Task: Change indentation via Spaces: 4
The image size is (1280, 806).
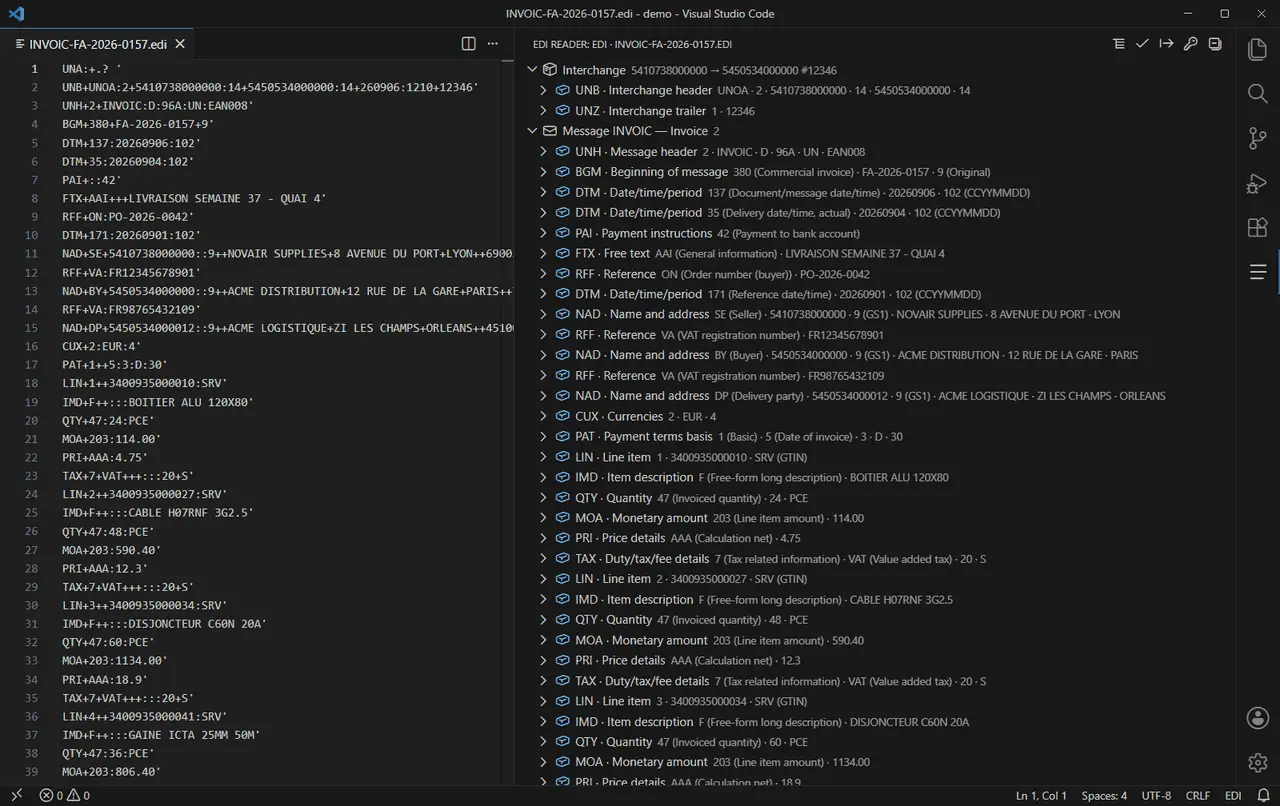Action: click(x=1104, y=796)
